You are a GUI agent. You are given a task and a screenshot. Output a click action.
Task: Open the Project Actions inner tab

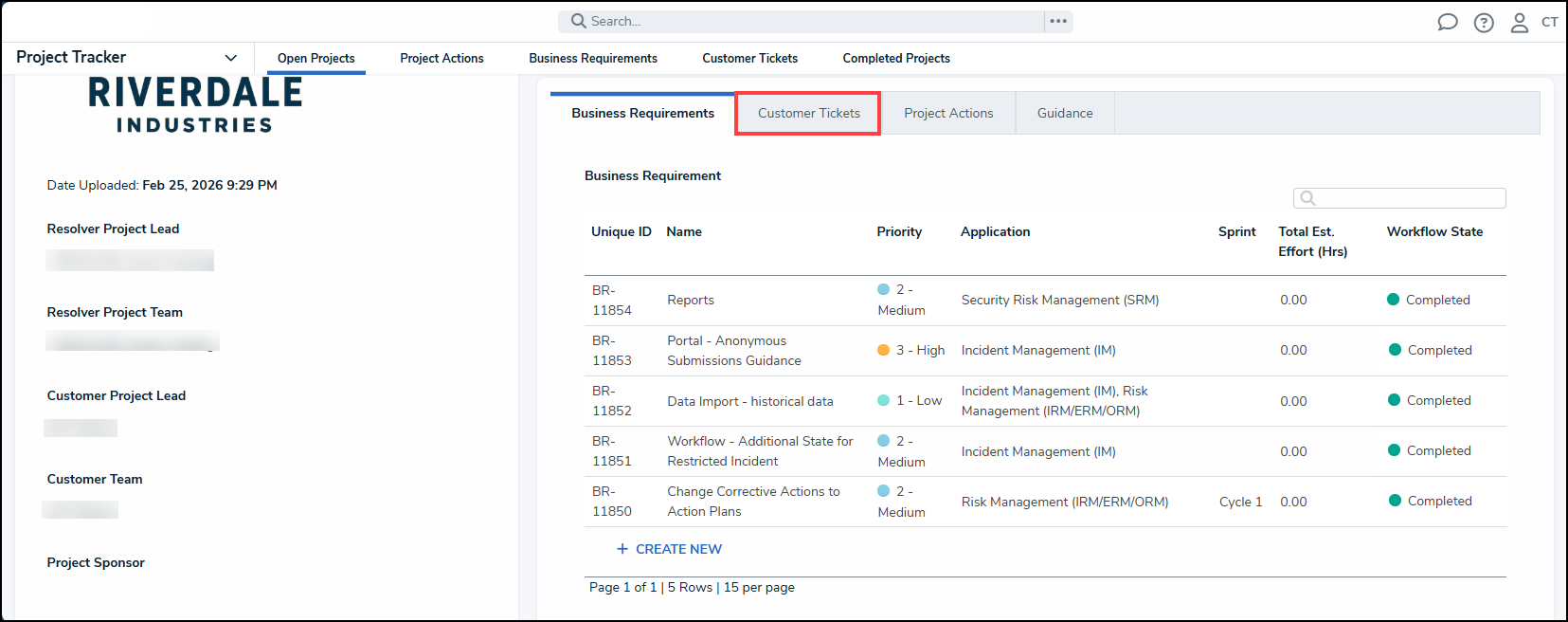[x=948, y=113]
